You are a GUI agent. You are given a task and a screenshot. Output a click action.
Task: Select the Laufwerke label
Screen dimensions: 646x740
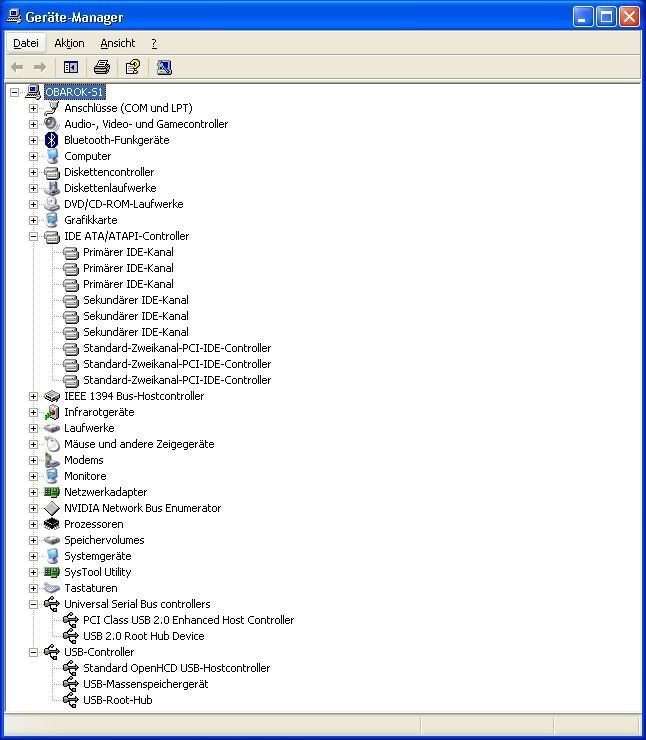point(89,428)
